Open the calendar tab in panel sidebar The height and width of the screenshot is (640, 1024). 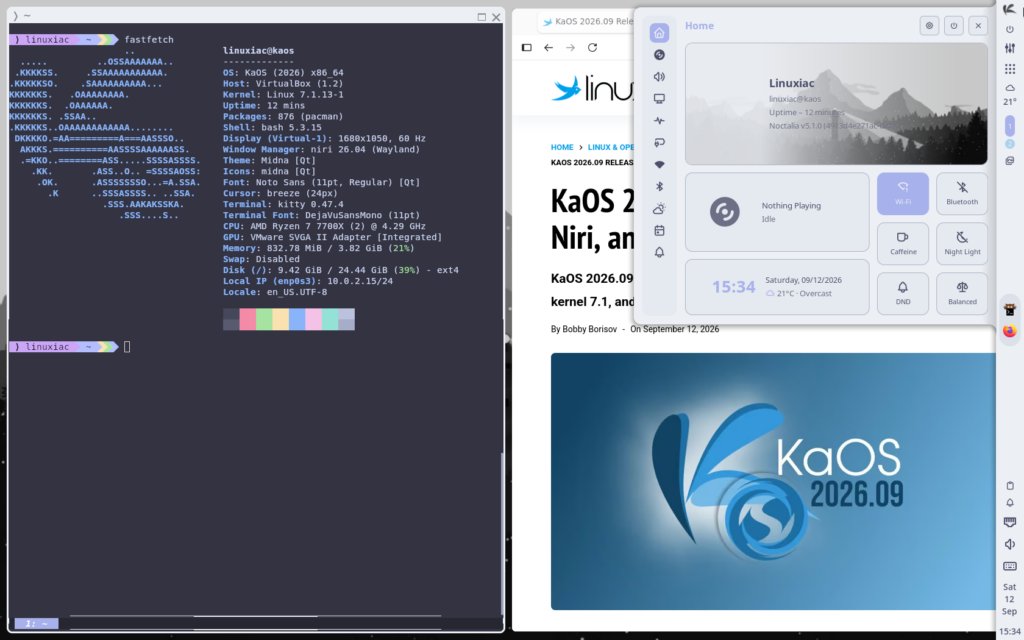click(659, 231)
